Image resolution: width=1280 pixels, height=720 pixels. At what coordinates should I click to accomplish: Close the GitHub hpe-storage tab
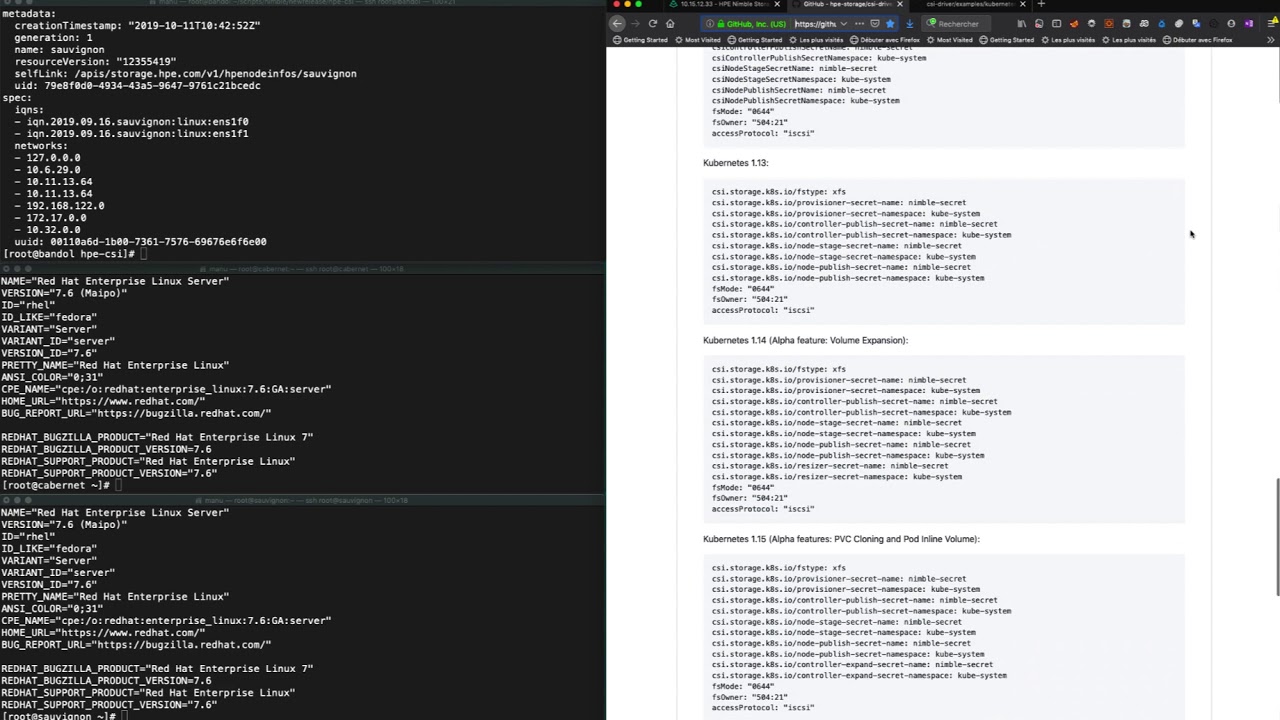pyautogui.click(x=899, y=4)
